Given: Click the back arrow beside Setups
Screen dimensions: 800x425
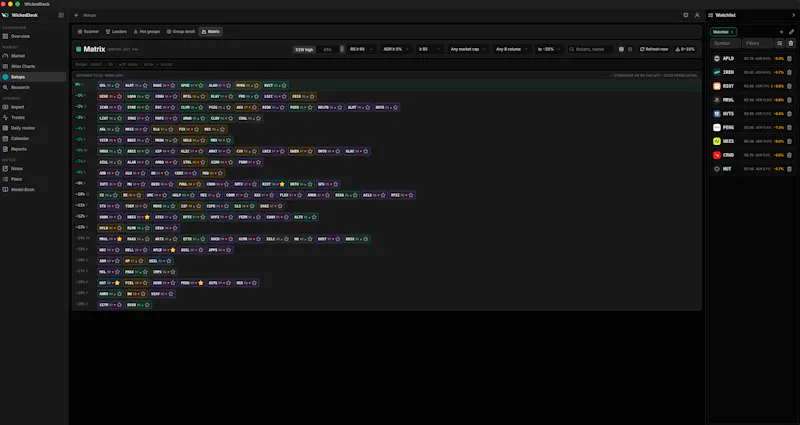Looking at the screenshot, I should (77, 15).
